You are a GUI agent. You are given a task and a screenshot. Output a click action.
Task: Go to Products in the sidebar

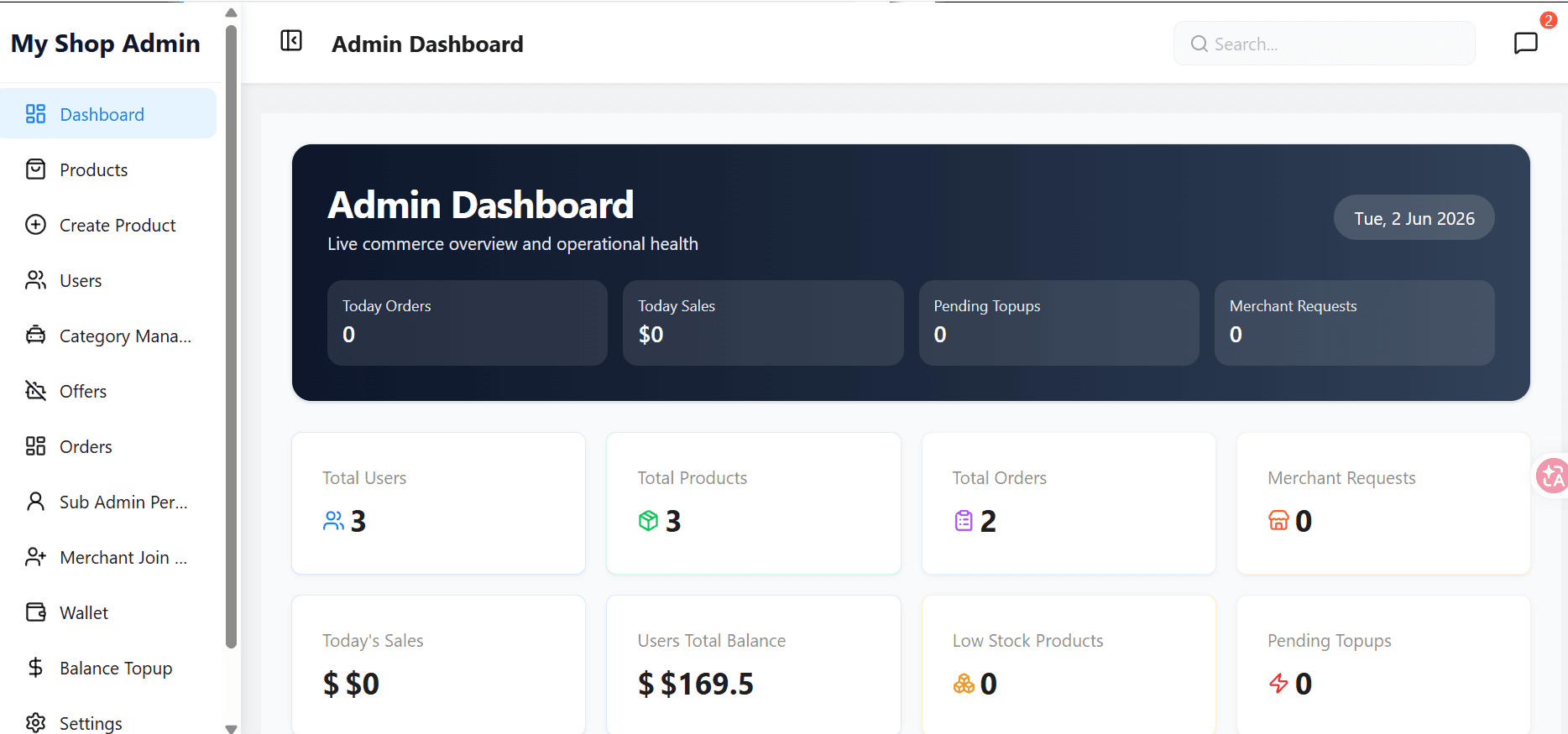tap(108, 169)
